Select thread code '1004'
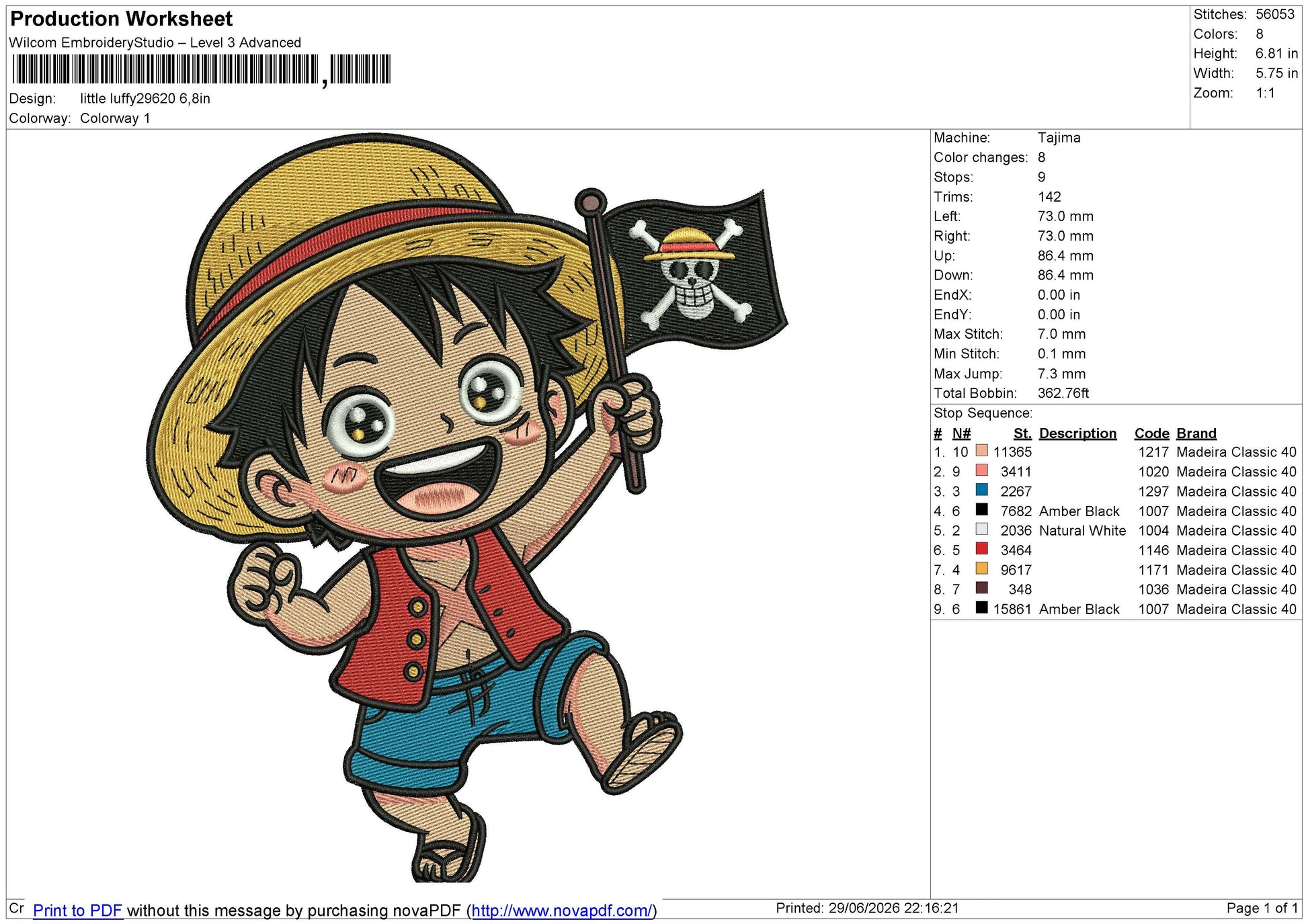The image size is (1308, 924). pyautogui.click(x=1153, y=531)
